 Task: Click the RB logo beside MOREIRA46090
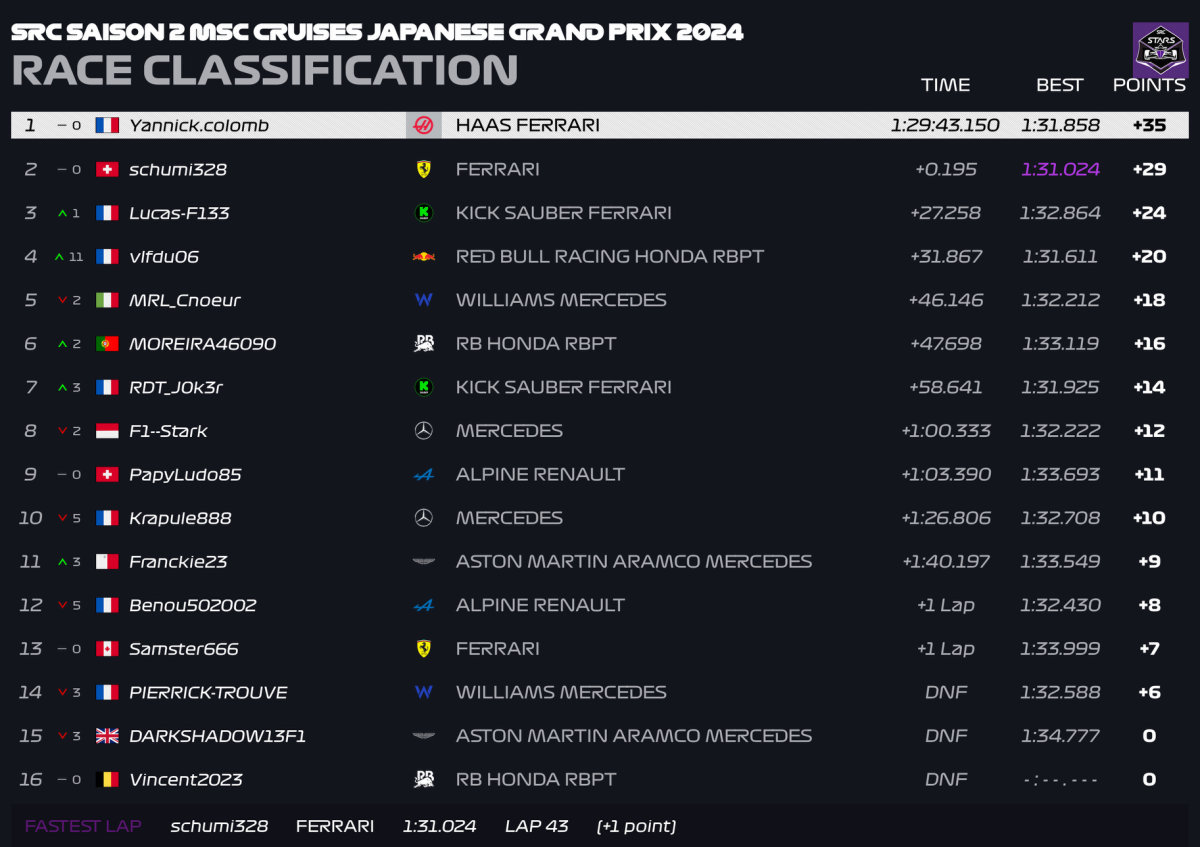(423, 344)
